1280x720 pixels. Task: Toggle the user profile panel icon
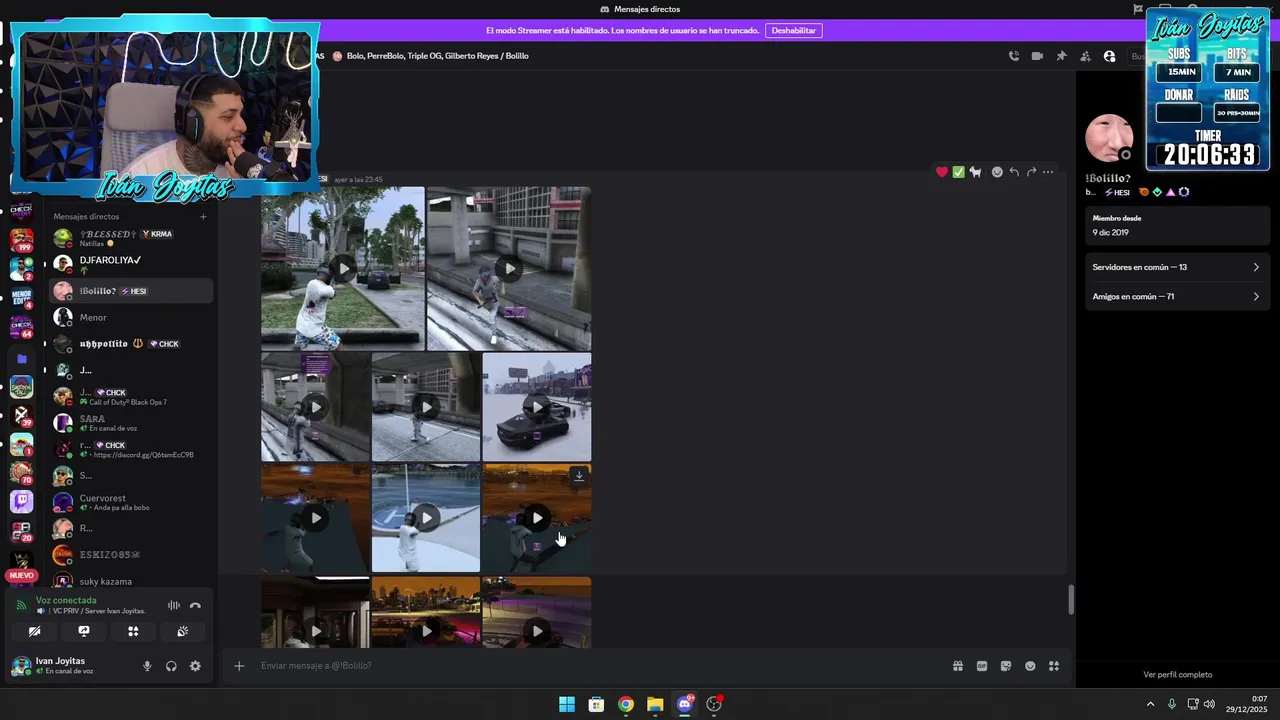1109,56
